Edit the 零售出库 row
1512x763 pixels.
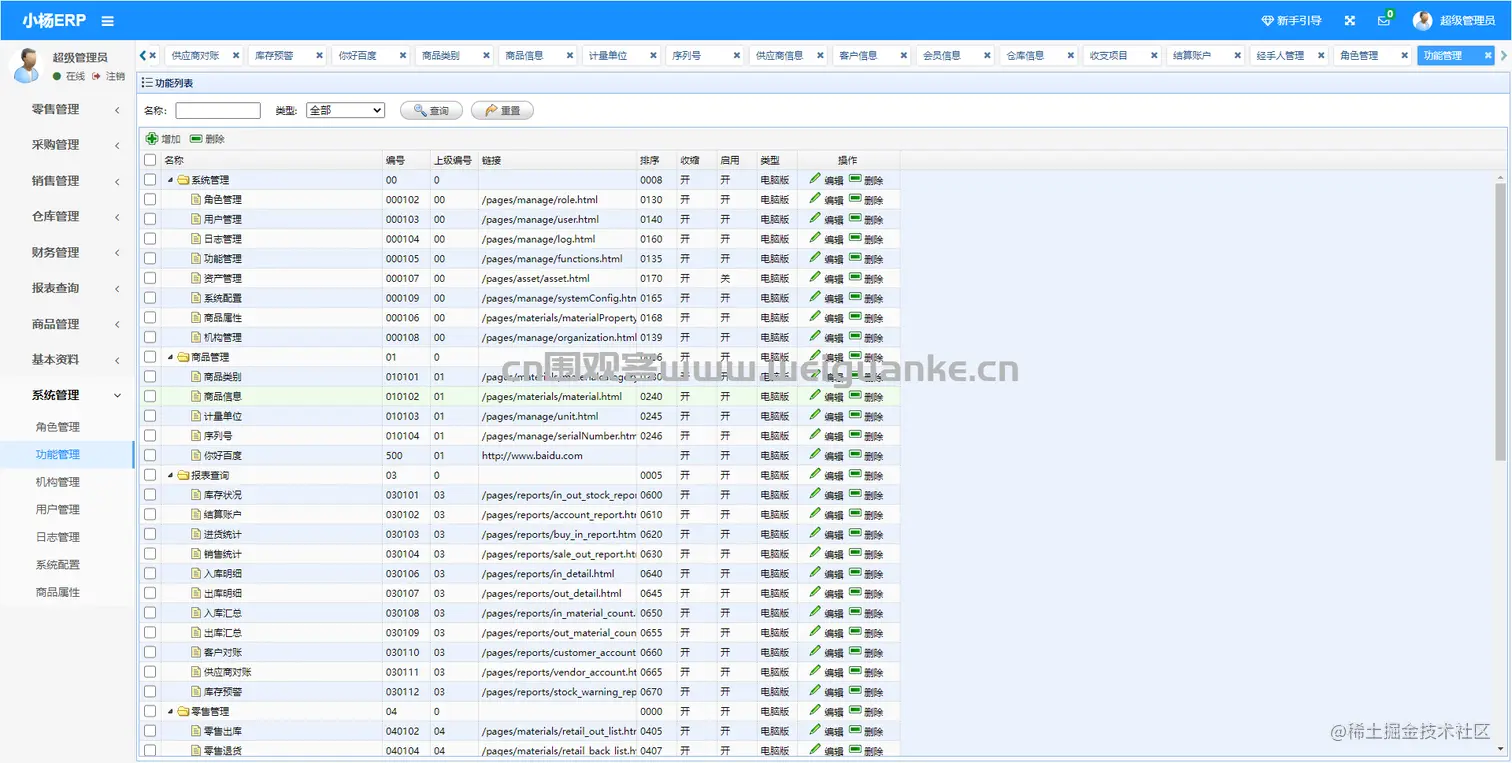coord(826,731)
